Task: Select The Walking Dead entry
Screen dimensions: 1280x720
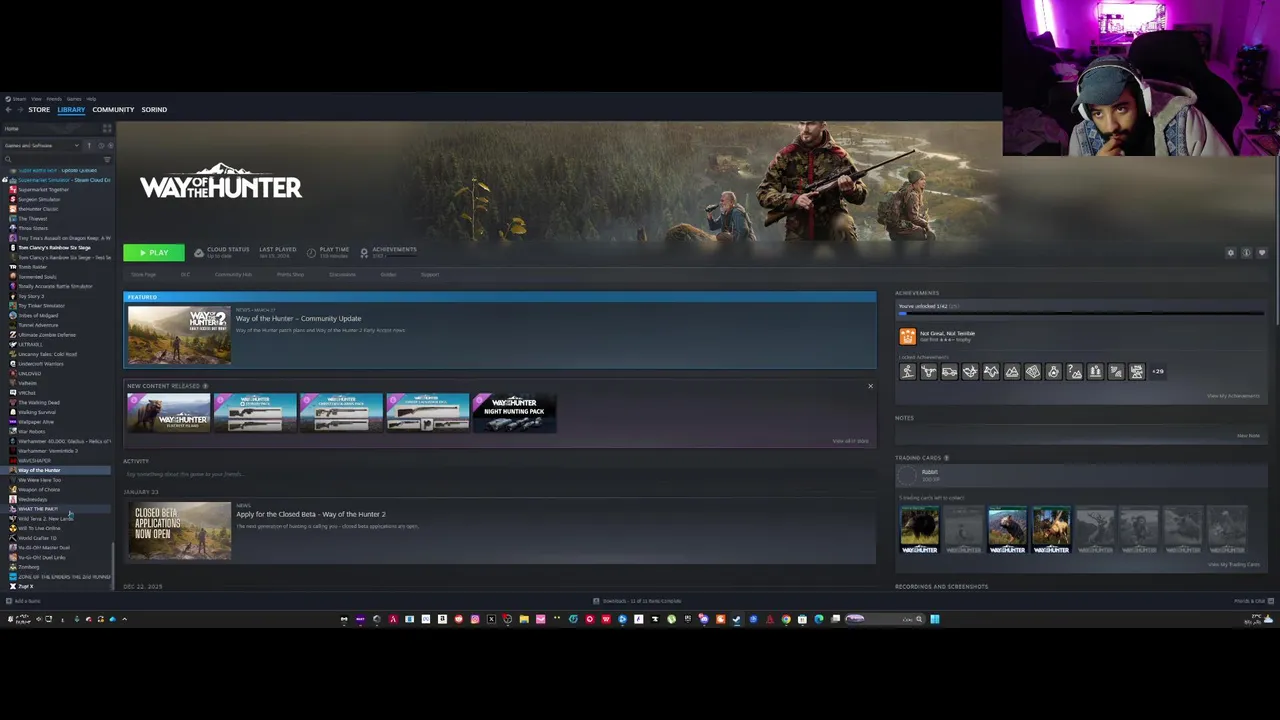Action: click(x=39, y=402)
